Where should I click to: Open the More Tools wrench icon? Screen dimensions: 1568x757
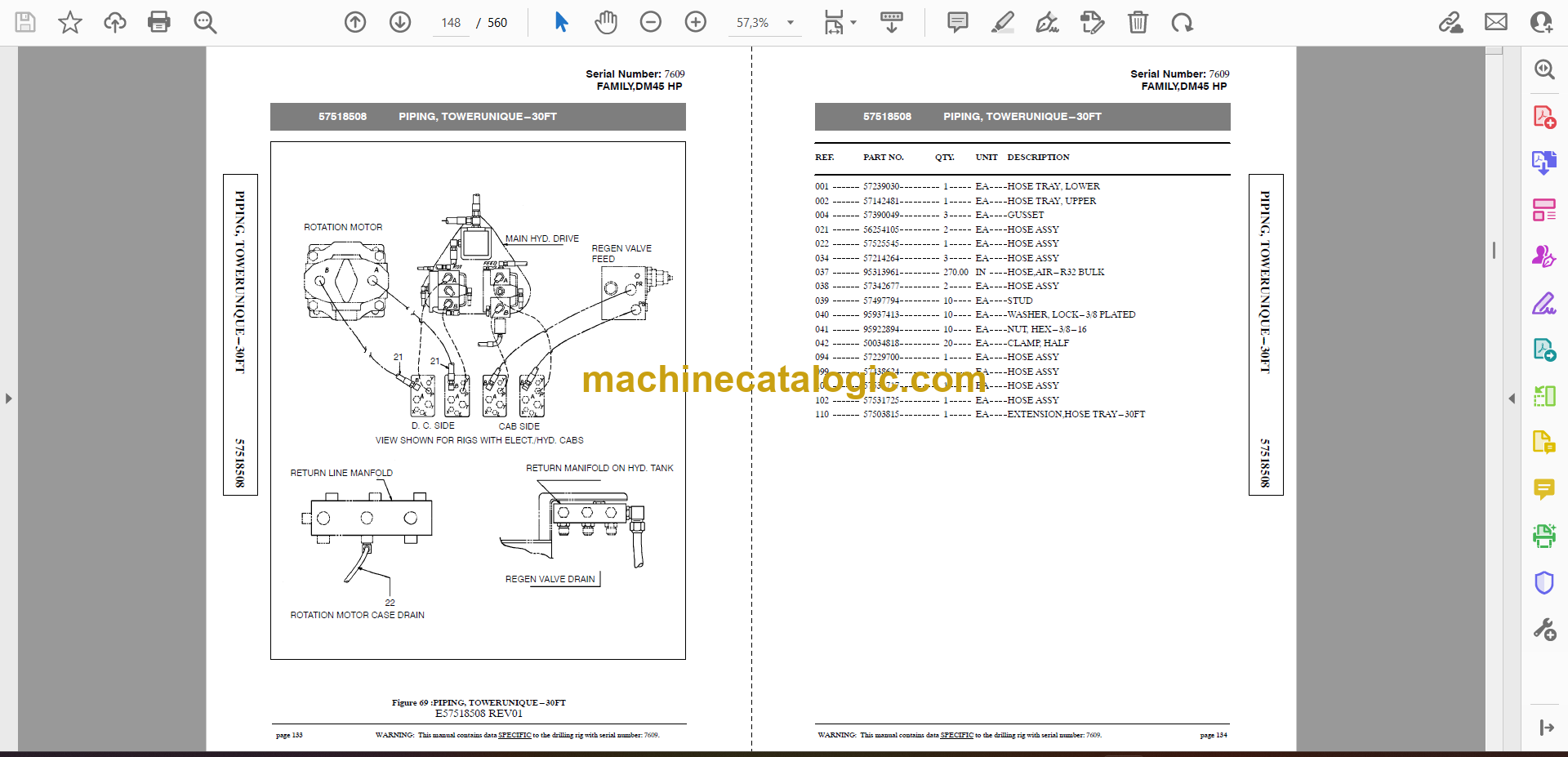pyautogui.click(x=1544, y=629)
